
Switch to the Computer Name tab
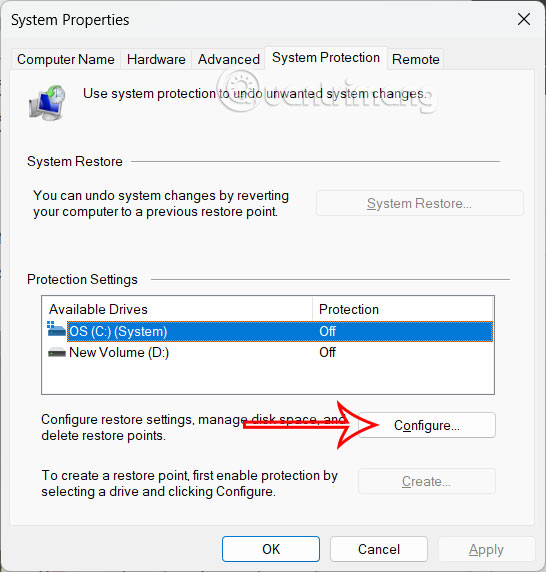pos(66,59)
